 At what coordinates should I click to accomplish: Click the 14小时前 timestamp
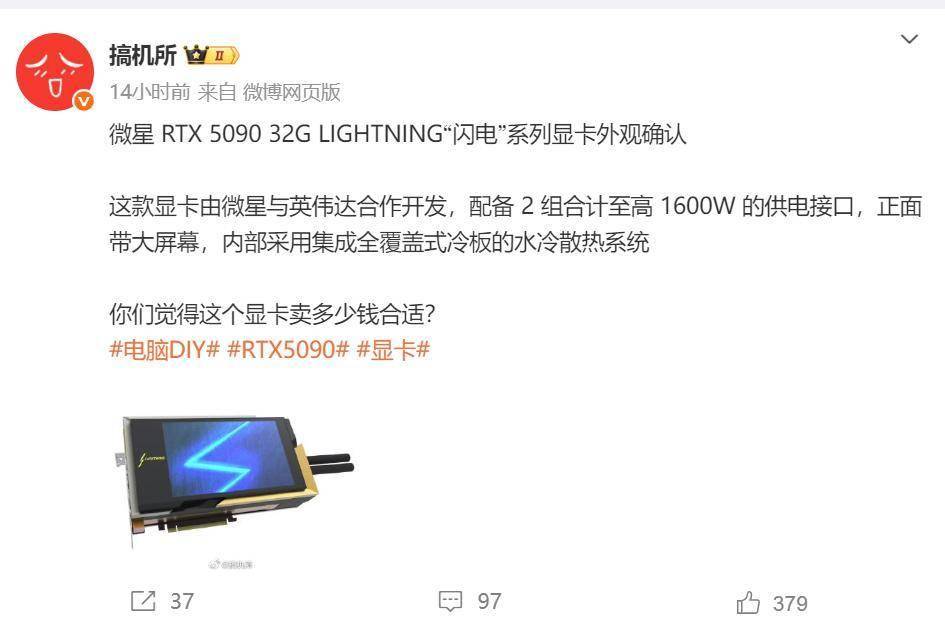click(x=149, y=92)
